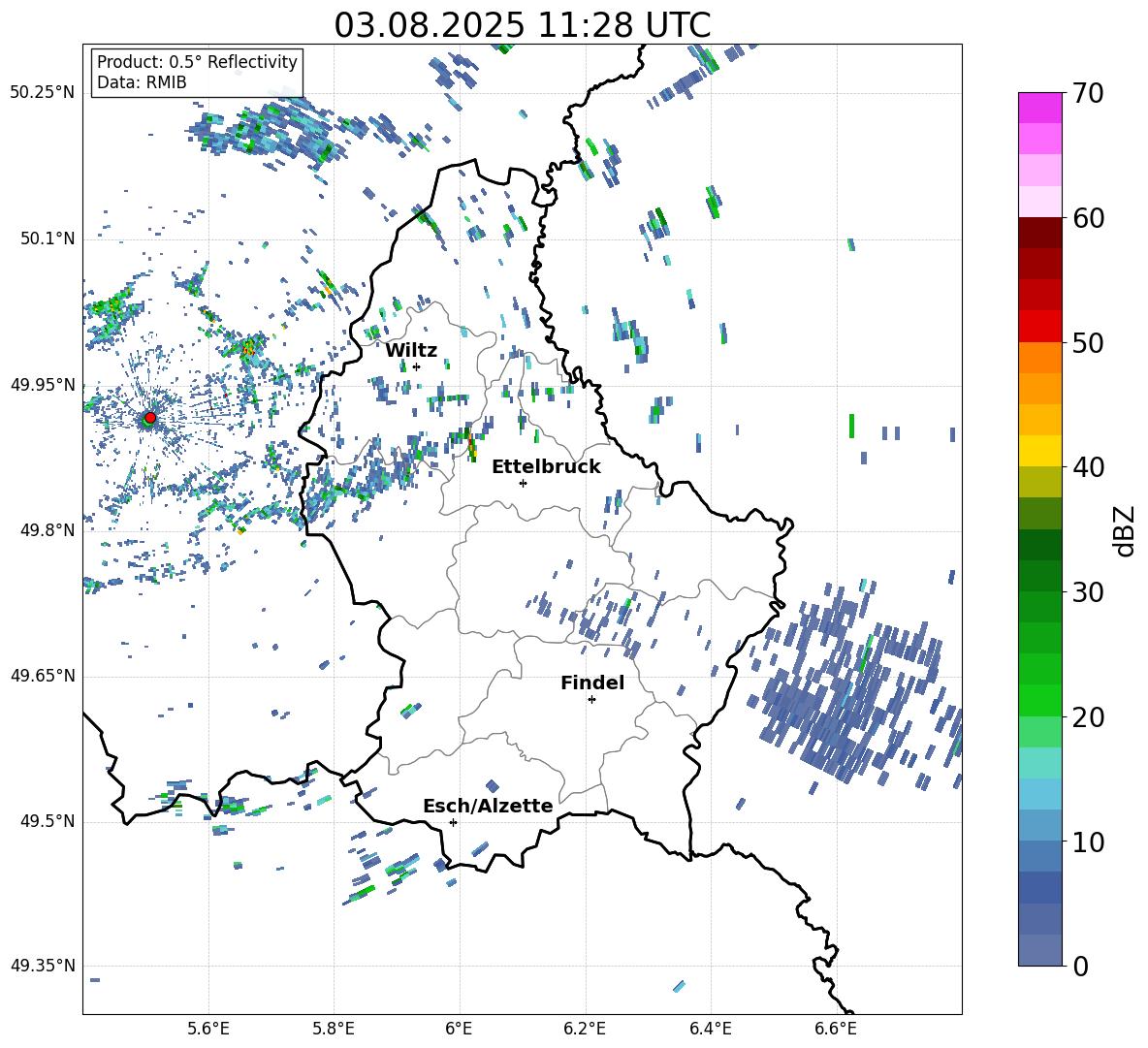Image resolution: width=1148 pixels, height=1048 pixels.
Task: Click the dark red colorbar segment just below 60
Action: (1040, 233)
